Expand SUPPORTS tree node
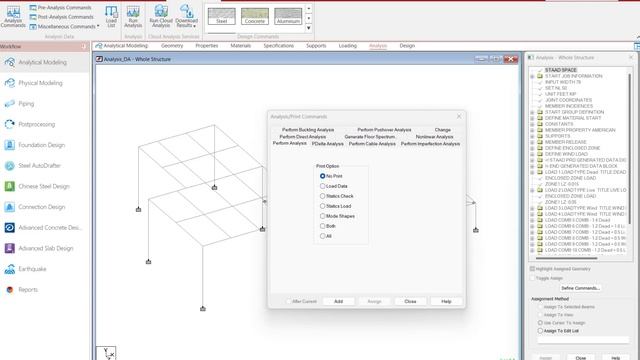 (x=532, y=136)
